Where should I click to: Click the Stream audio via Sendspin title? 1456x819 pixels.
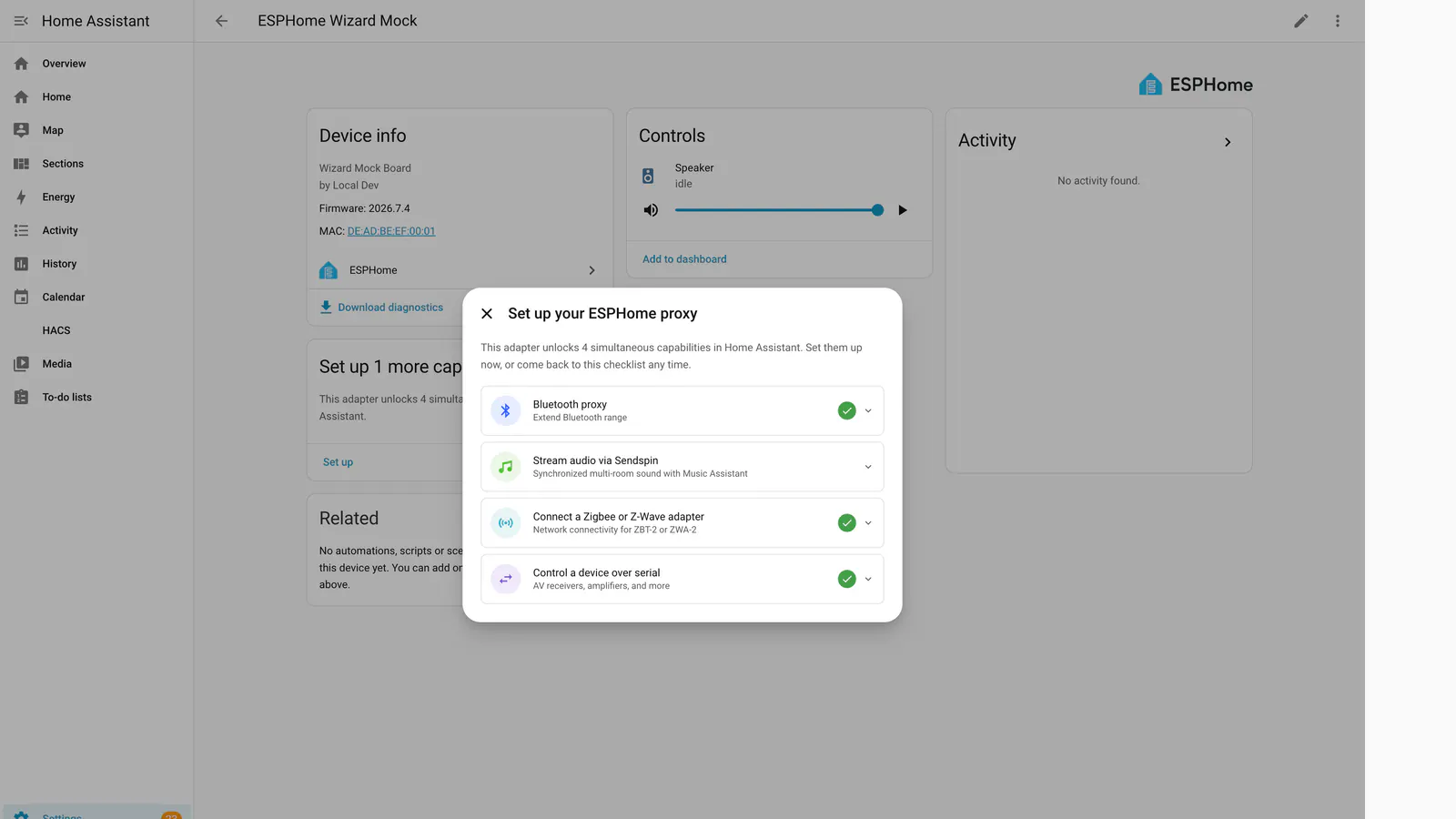click(595, 460)
